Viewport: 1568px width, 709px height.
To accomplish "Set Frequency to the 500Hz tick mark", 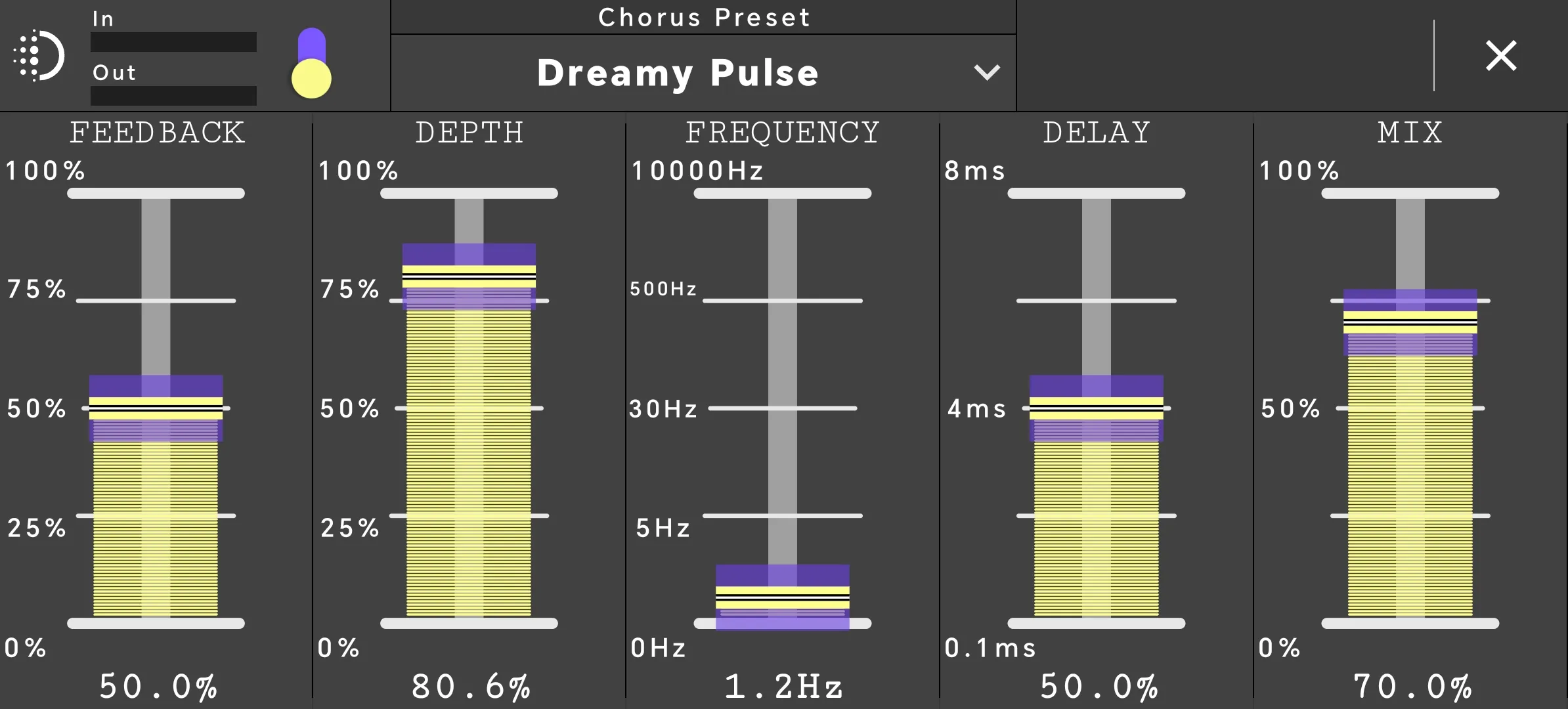I will pos(782,301).
